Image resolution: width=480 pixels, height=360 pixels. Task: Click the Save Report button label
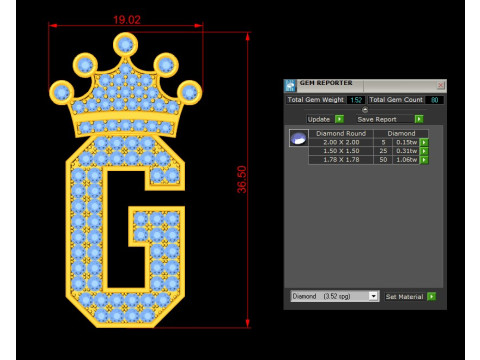click(377, 119)
